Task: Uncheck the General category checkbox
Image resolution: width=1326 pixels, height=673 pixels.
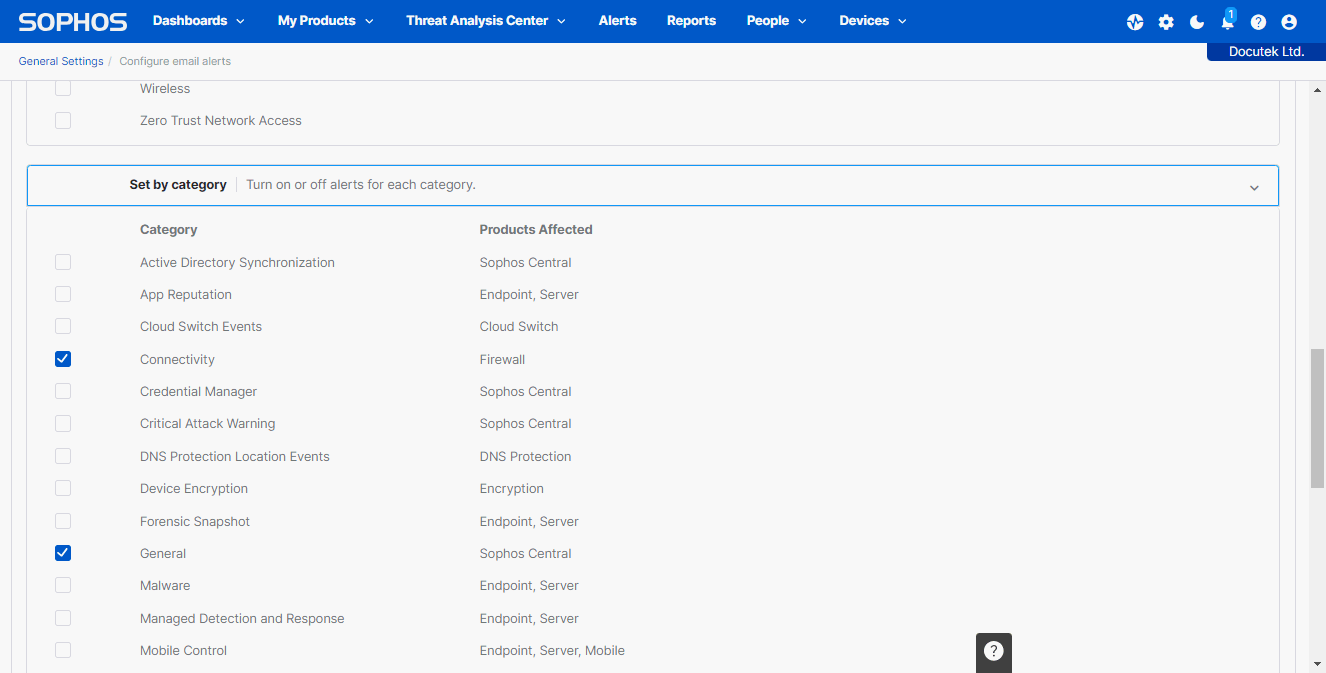Action: click(x=63, y=553)
